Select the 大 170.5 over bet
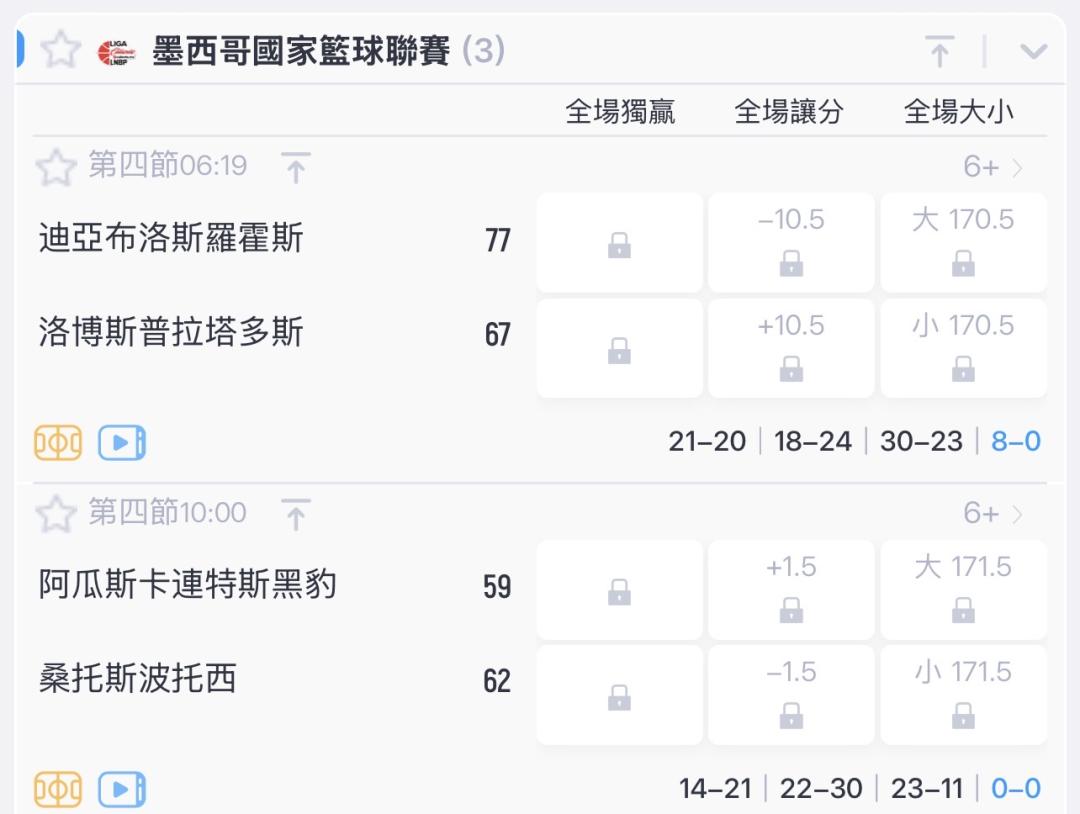The width and height of the screenshot is (1080, 814). 964,242
